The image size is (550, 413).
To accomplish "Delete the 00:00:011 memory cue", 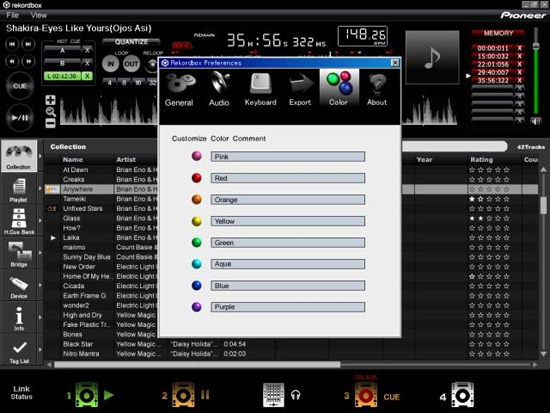I will 519,48.
